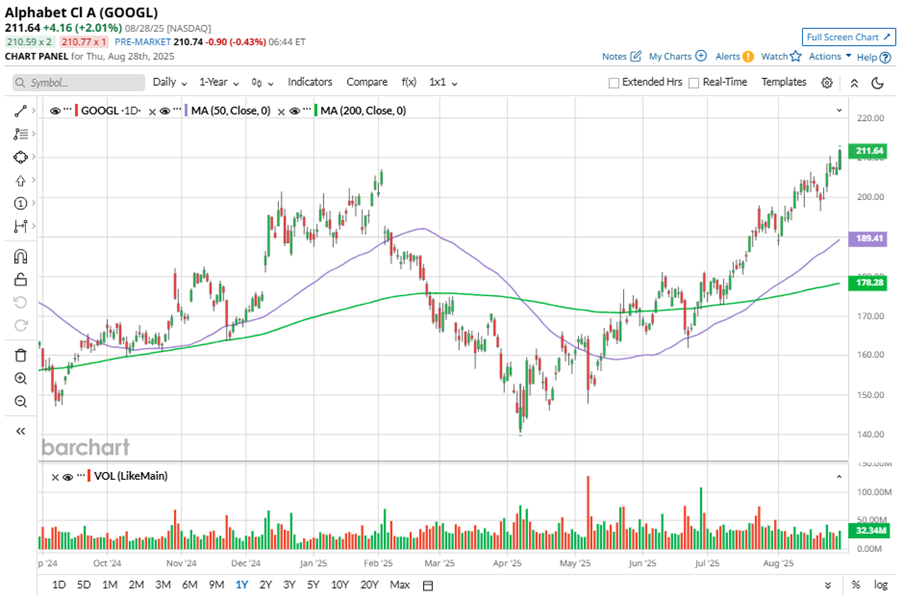Open the 1-Year period dropdown

(x=219, y=82)
